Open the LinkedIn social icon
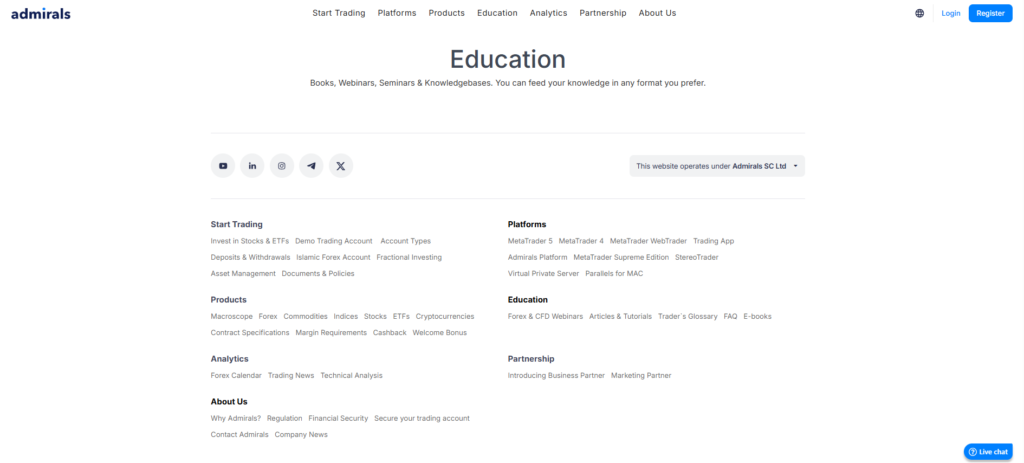The height and width of the screenshot is (463, 1024). click(x=252, y=166)
